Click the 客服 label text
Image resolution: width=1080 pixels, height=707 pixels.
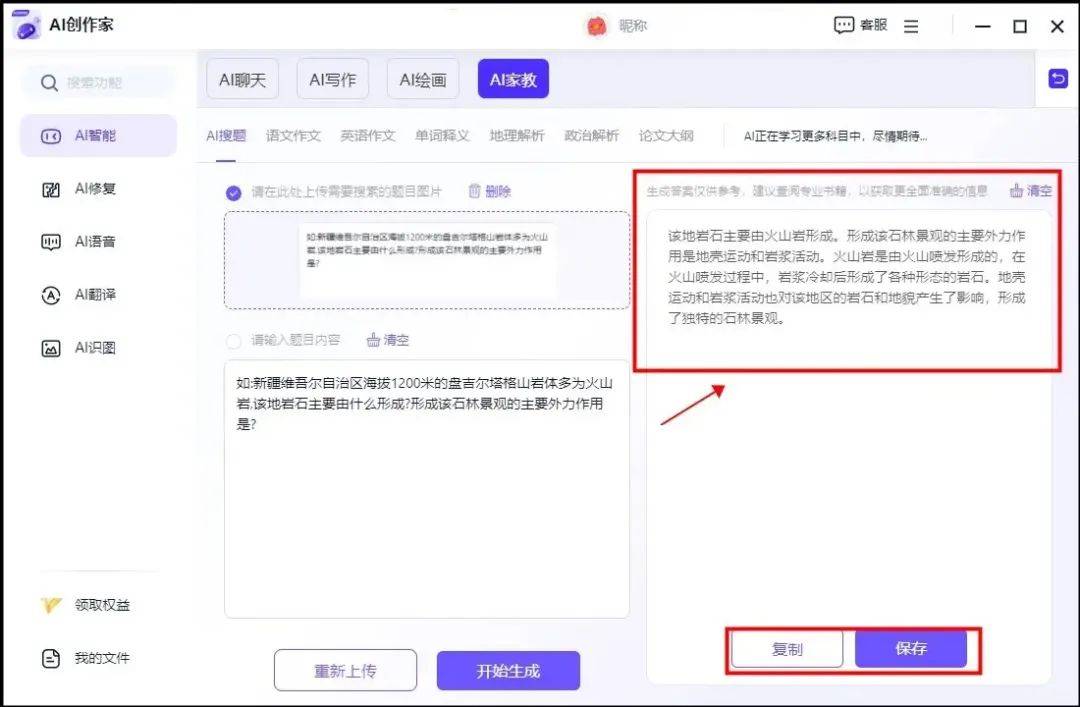click(x=873, y=25)
